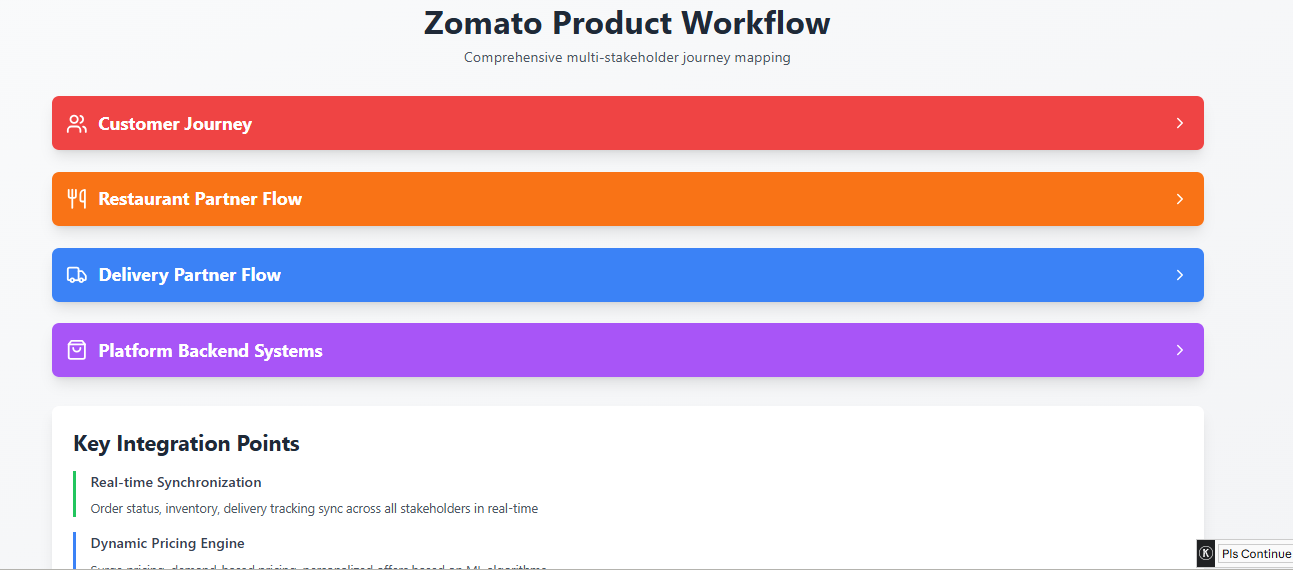This screenshot has height=570, width=1293.
Task: Select the Customer Journey section title
Action: pyautogui.click(x=175, y=124)
